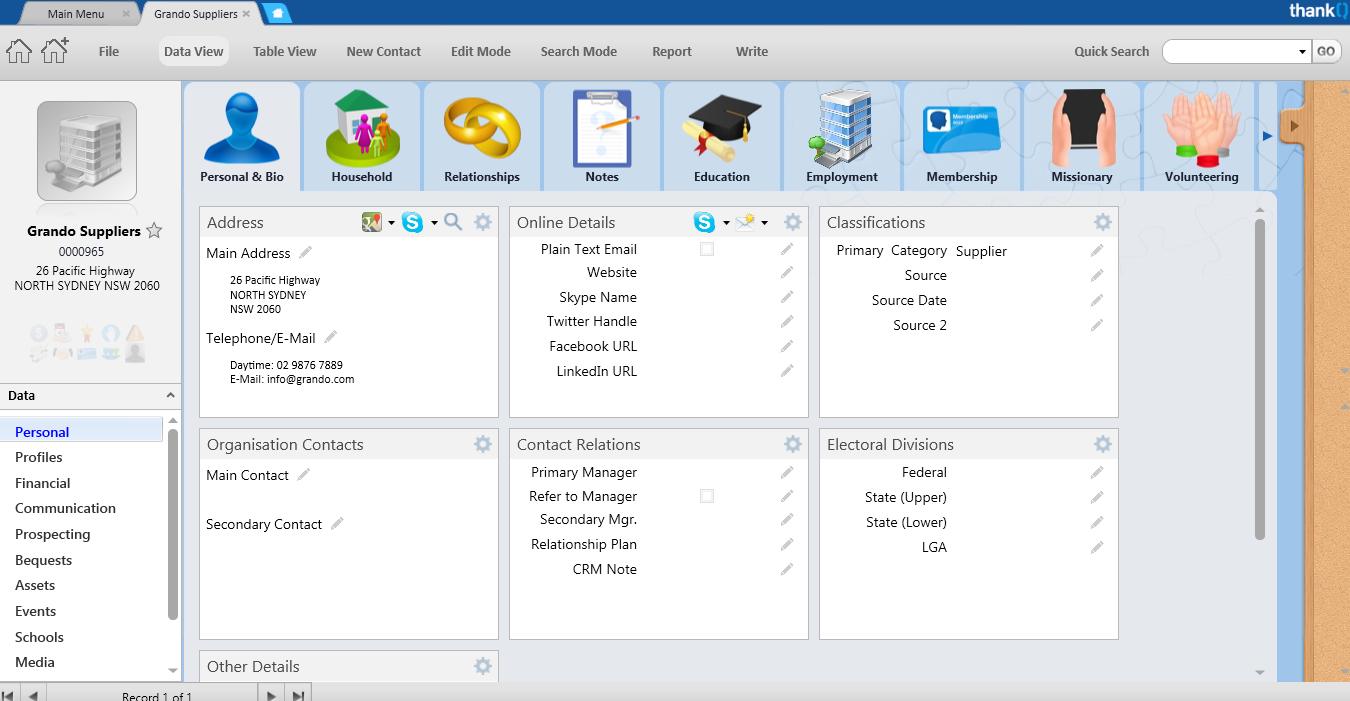Screen dimensions: 1350x701
Task: Open the Relationships rings icon
Action: tap(482, 130)
